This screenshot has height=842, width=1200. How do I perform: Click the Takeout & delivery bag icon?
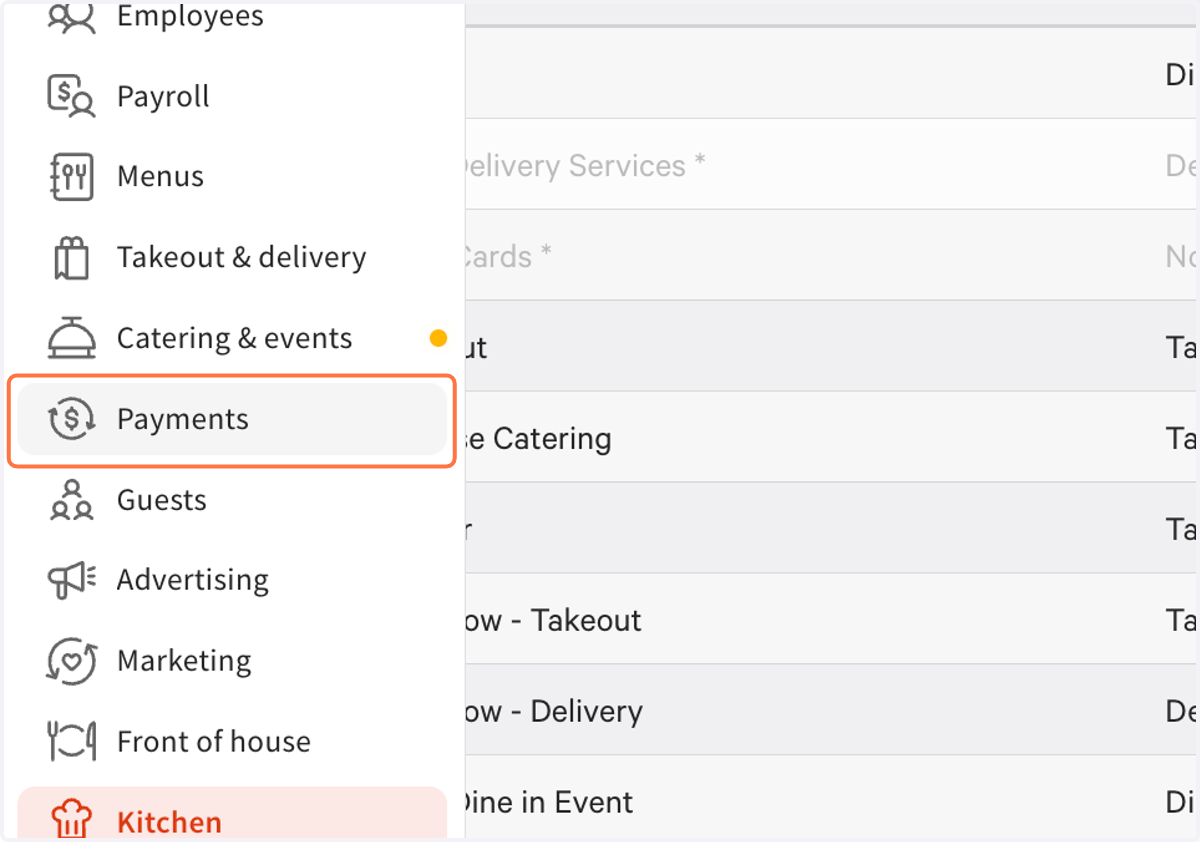tap(71, 258)
